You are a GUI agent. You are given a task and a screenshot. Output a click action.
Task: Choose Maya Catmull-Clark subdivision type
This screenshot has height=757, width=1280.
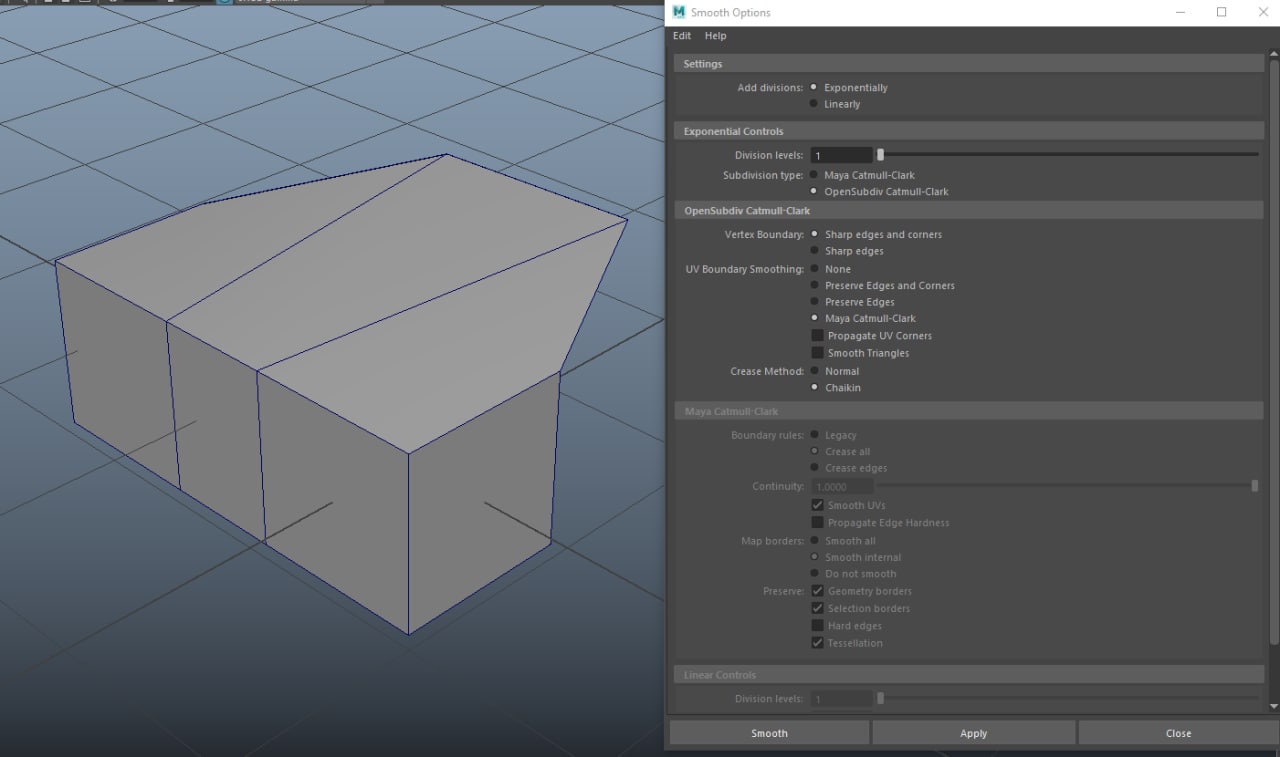coord(814,175)
